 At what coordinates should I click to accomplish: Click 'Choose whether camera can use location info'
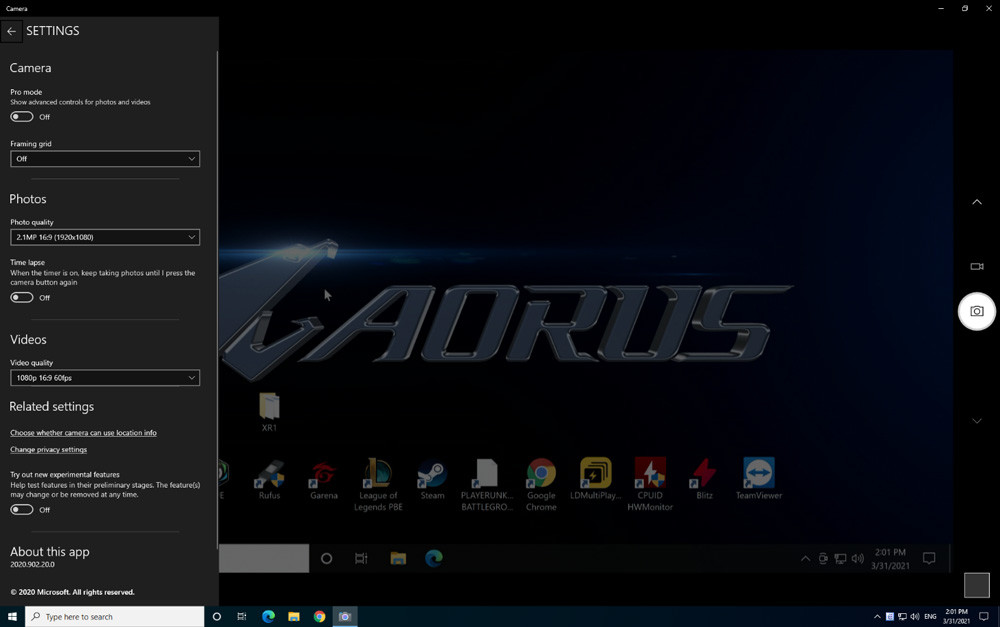click(x=83, y=433)
